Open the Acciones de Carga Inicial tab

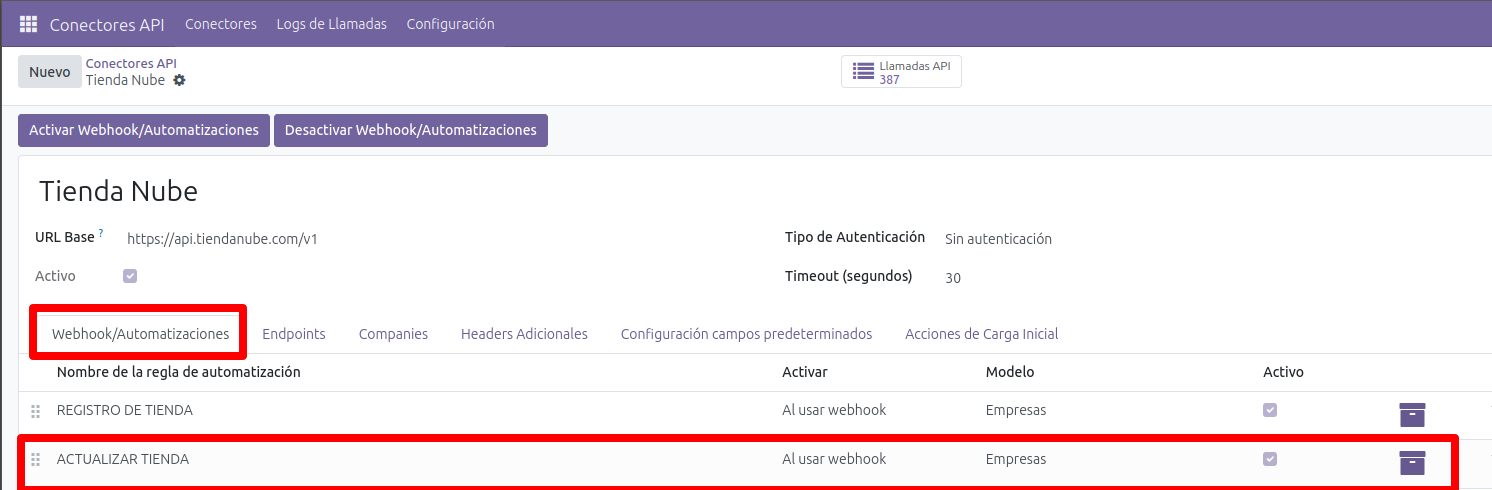point(982,334)
